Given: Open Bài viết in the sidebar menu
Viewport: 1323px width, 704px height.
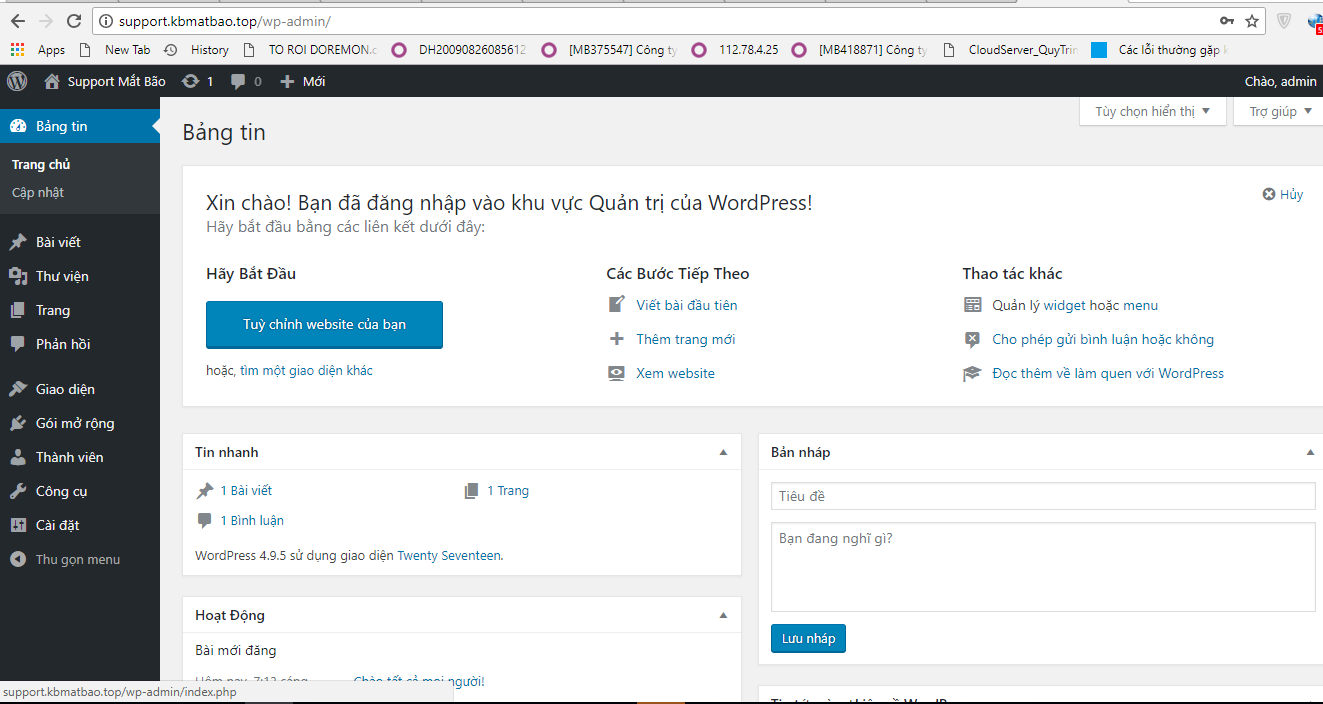Looking at the screenshot, I should tap(58, 242).
